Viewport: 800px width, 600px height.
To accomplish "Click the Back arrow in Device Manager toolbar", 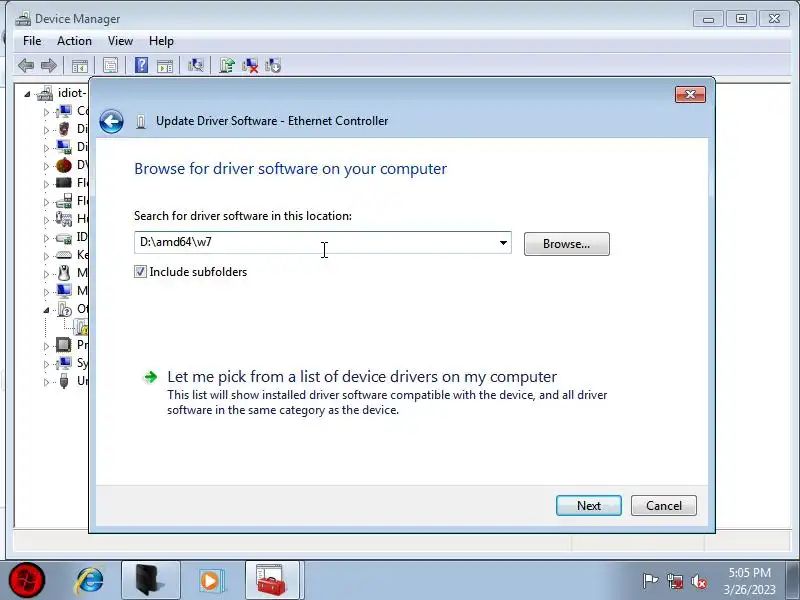I will pos(26,65).
